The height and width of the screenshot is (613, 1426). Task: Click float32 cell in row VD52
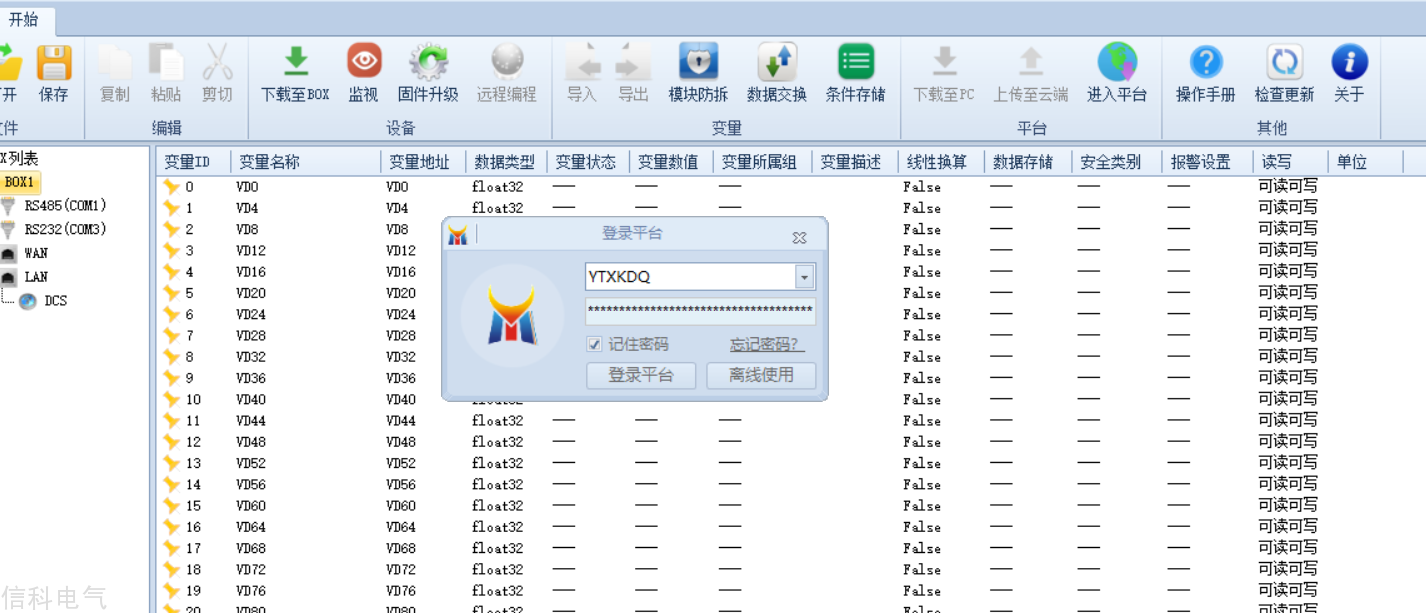click(x=498, y=463)
